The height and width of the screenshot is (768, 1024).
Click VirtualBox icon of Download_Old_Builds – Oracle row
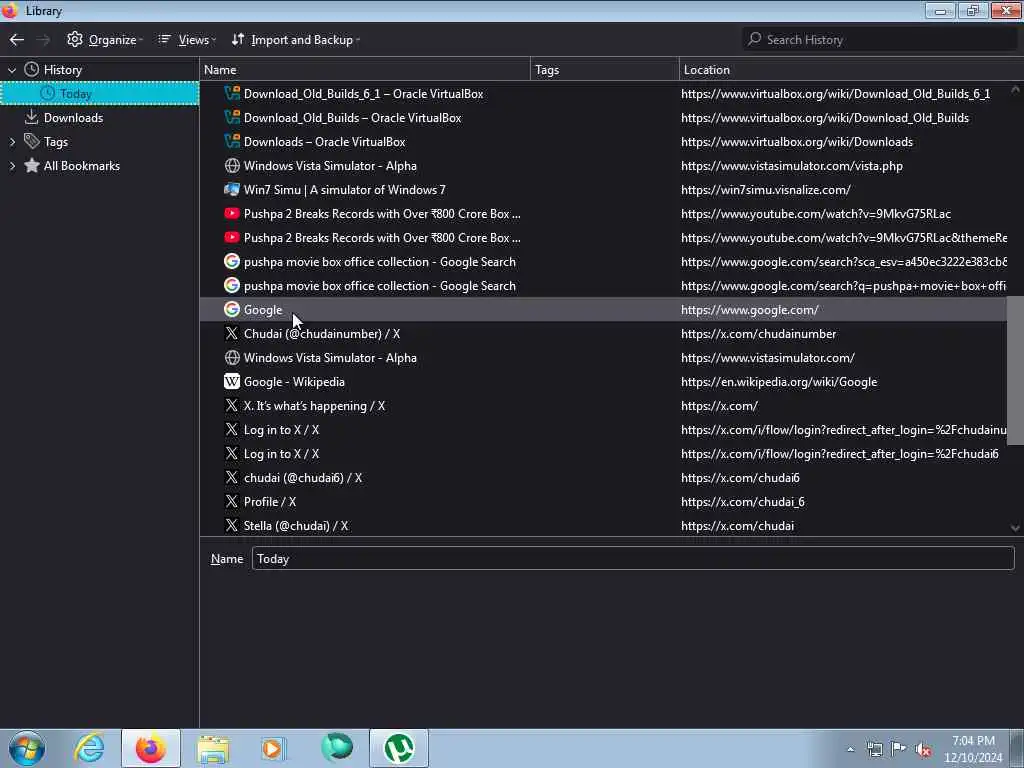click(232, 118)
